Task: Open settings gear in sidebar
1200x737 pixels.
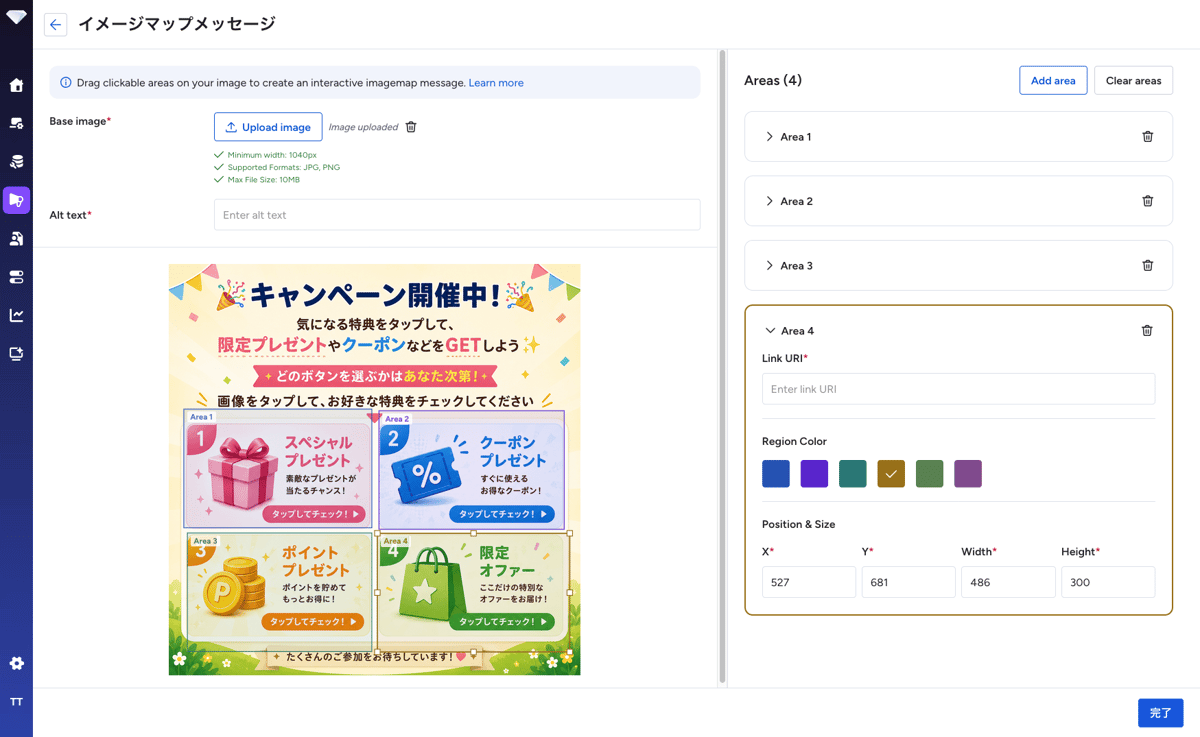Action: [16, 663]
